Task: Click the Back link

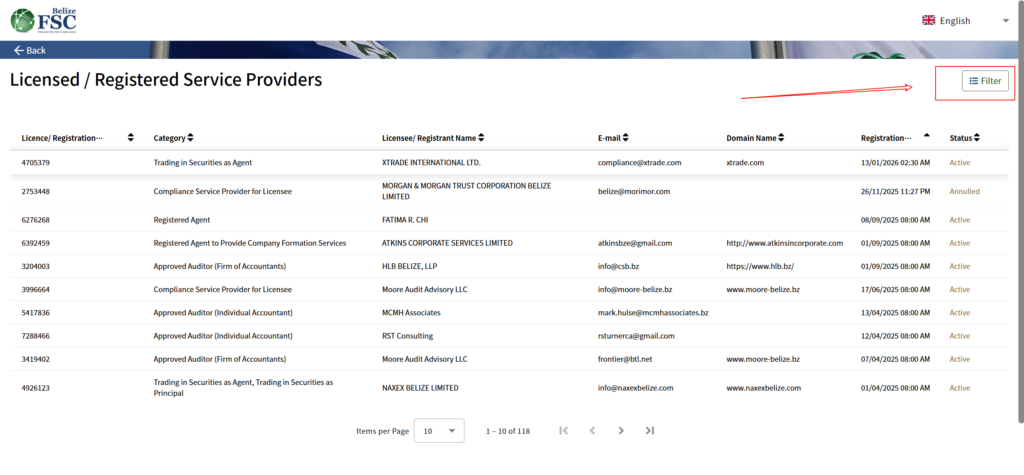Action: tap(30, 50)
